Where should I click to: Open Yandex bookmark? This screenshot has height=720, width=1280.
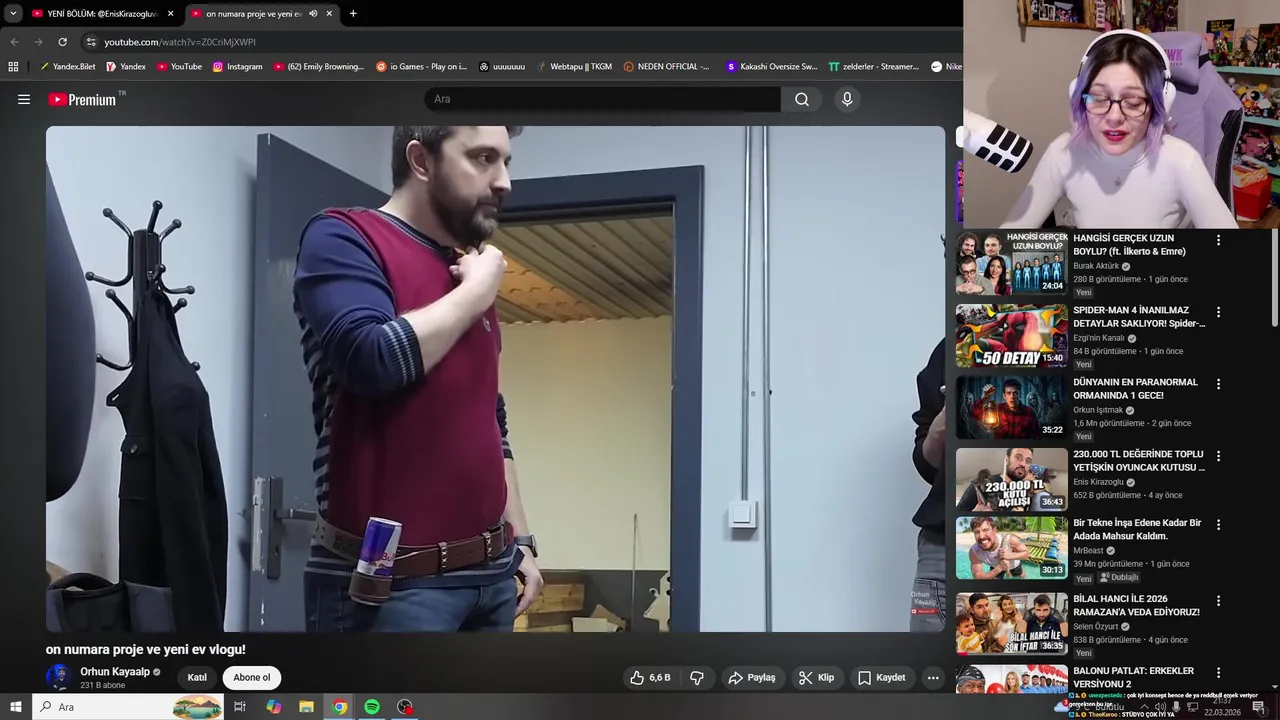[126, 67]
